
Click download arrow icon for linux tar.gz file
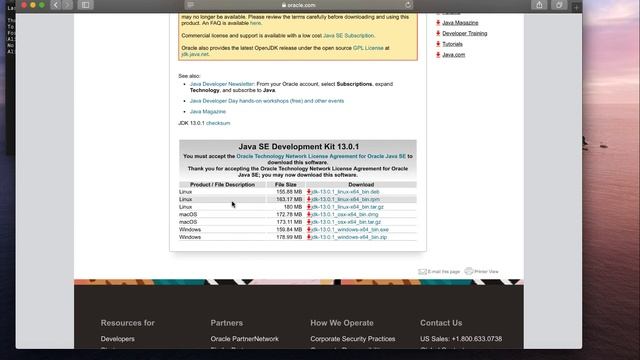pos(309,207)
